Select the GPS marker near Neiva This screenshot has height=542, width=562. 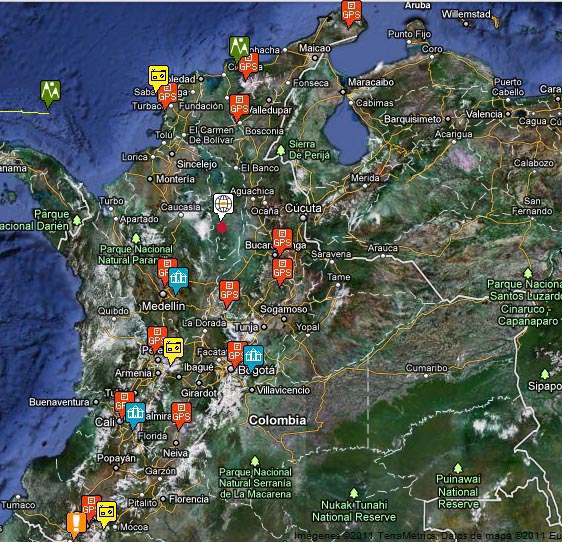tap(181, 415)
